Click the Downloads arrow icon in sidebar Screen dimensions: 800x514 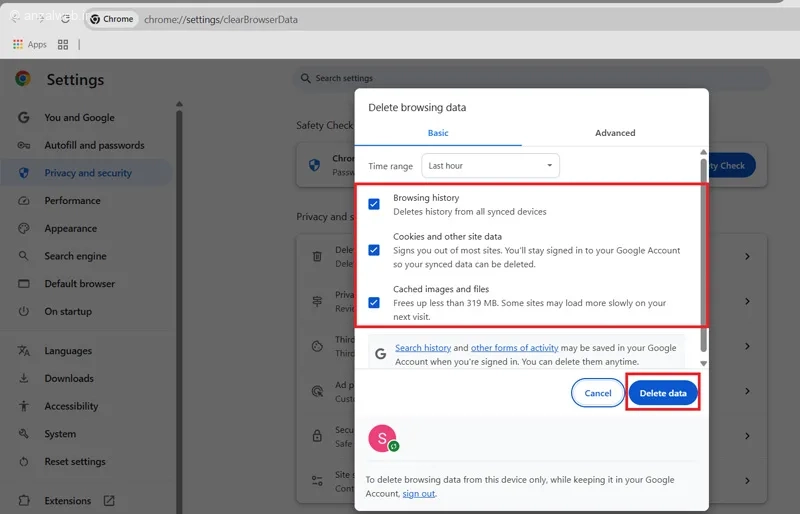[x=23, y=379]
